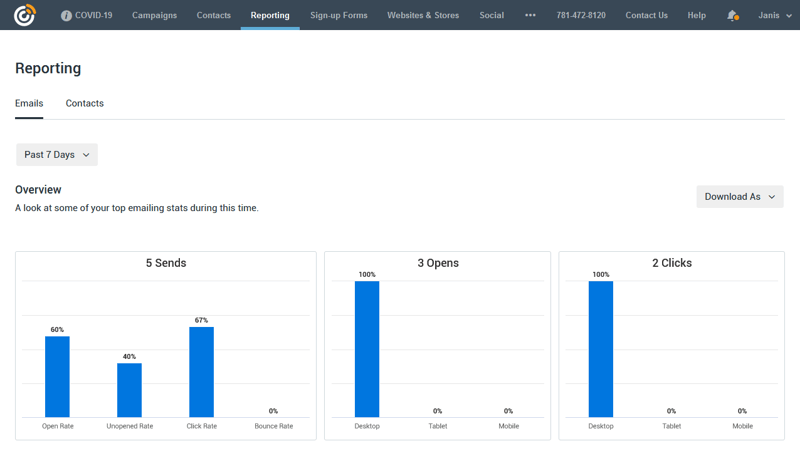Click the Constant Contact logo icon
The image size is (800, 451).
pyautogui.click(x=24, y=15)
